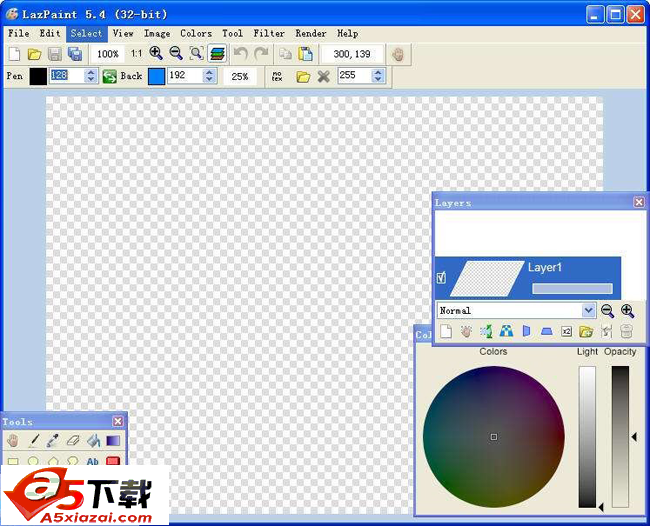Open the Help menu
This screenshot has width=650, height=526.
[347, 34]
